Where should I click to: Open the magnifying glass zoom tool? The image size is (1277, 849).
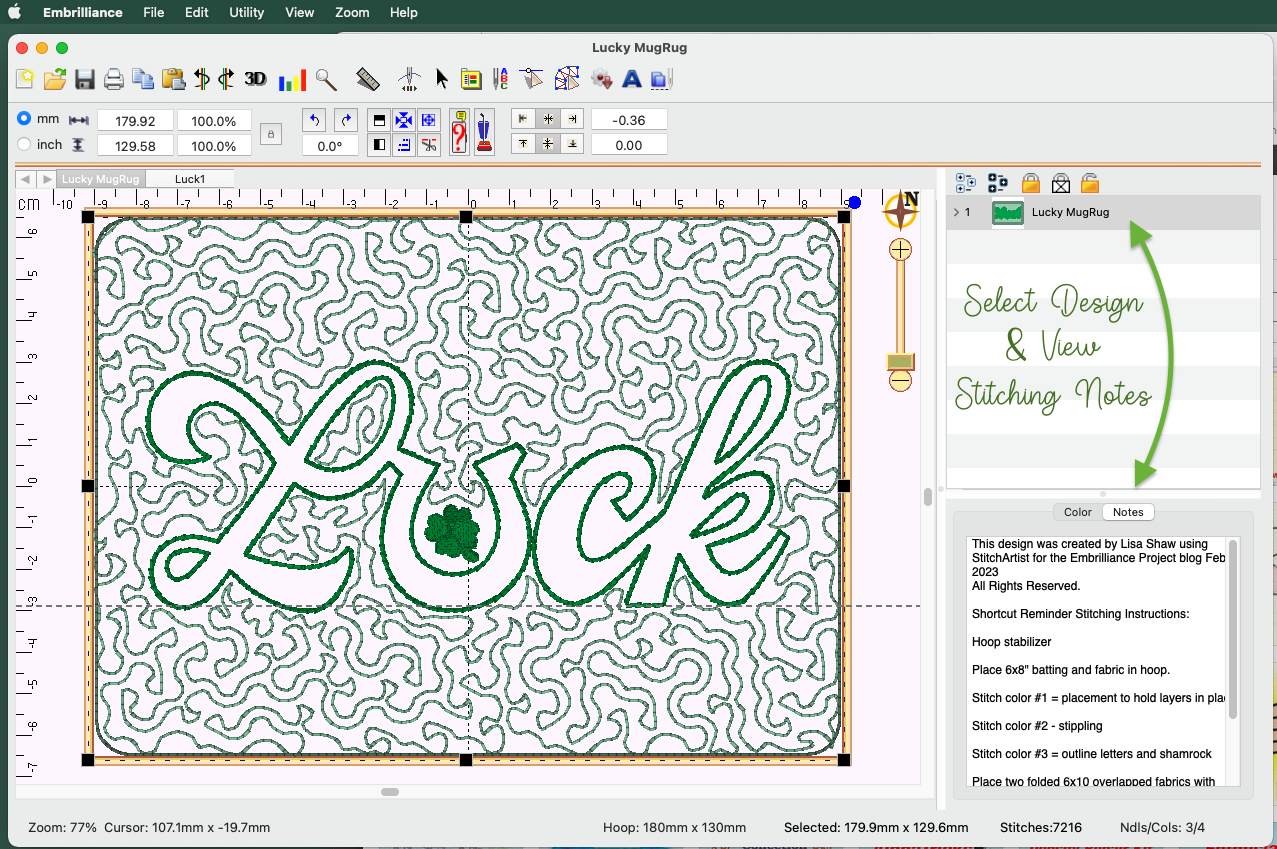pos(326,79)
